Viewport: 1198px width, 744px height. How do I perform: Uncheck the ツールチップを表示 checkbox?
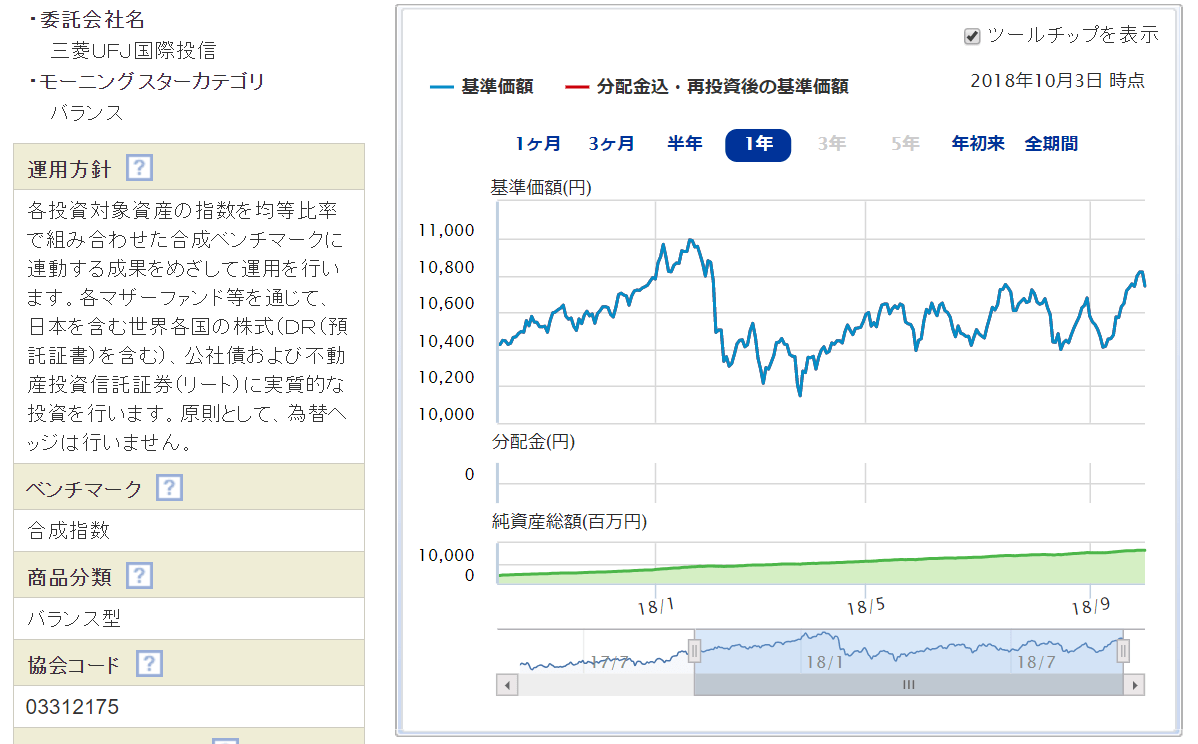point(971,36)
